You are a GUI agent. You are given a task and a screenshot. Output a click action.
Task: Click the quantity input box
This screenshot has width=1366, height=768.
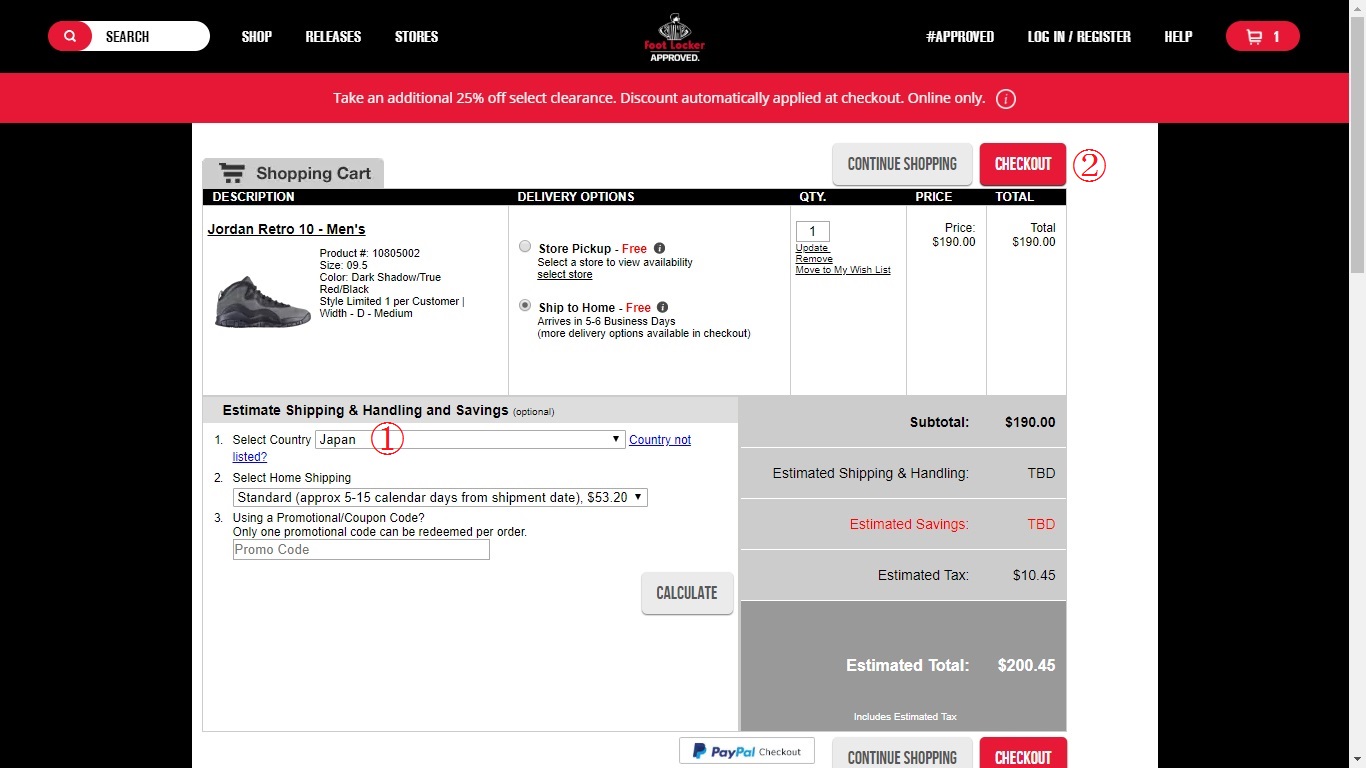coord(812,232)
